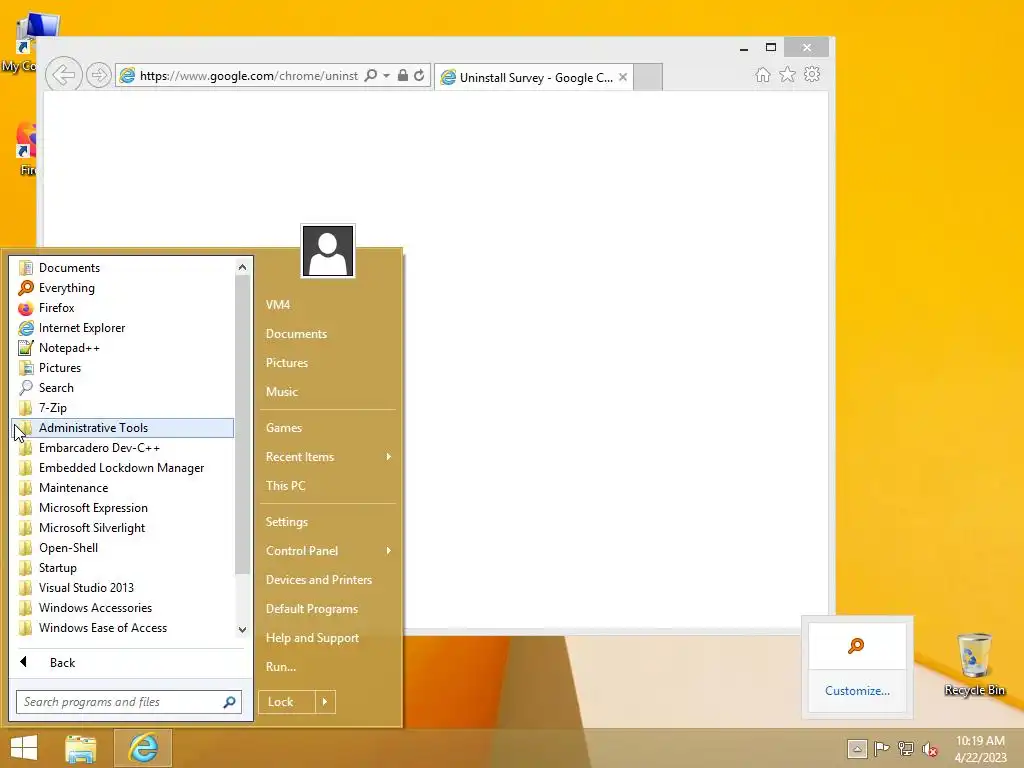Refresh the page in Internet Explorer
The height and width of the screenshot is (768, 1024).
click(419, 76)
